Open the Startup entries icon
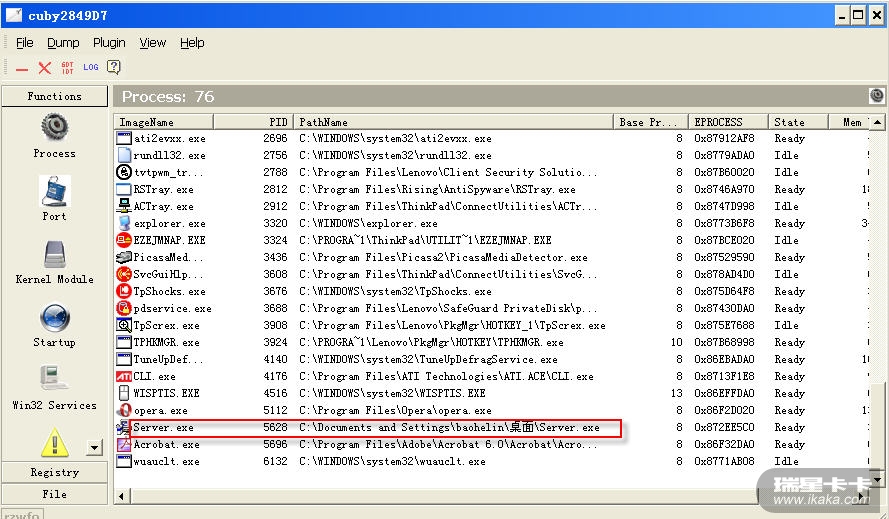Viewport: 889px width, 519px height. click(54, 318)
